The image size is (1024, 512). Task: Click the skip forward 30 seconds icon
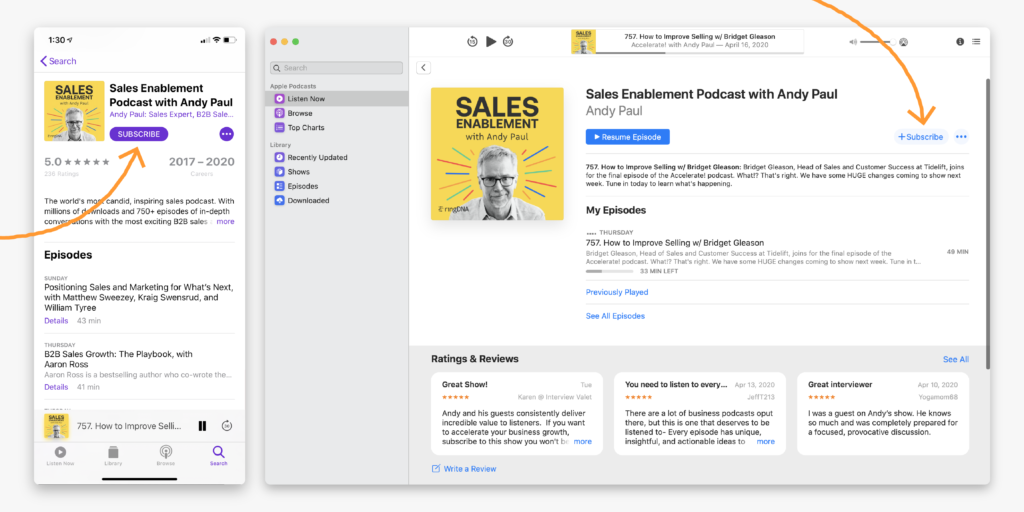point(508,42)
